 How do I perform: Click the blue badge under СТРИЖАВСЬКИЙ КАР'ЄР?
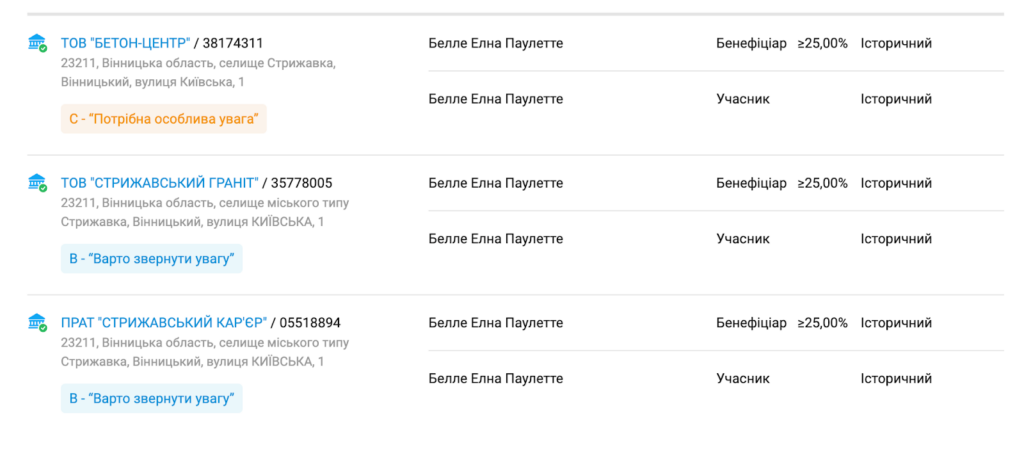pyautogui.click(x=151, y=399)
